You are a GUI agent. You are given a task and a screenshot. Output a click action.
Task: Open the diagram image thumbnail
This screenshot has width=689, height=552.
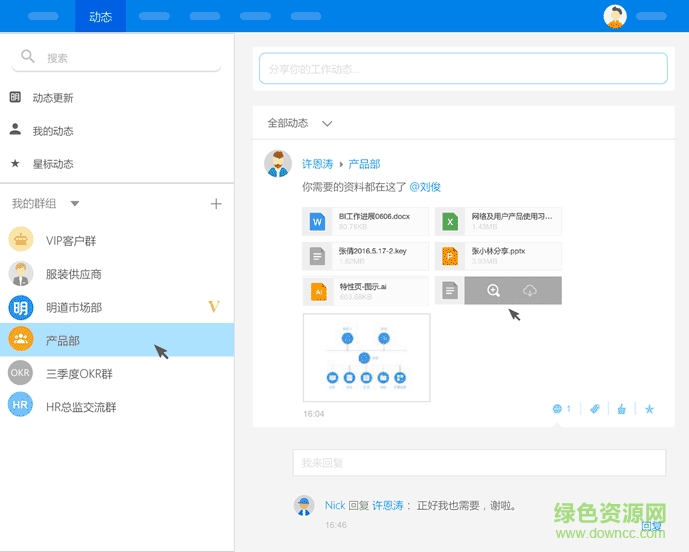[x=366, y=357]
